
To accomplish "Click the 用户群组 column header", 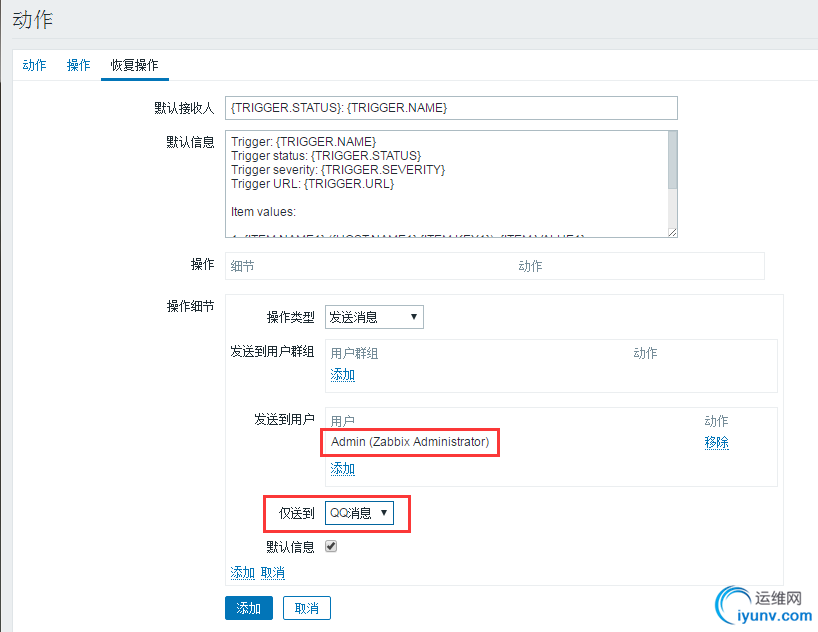I will click(354, 353).
